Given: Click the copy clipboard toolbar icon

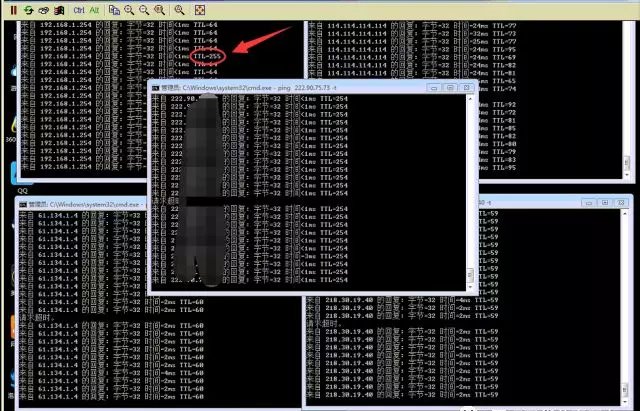Looking at the screenshot, I should (x=115, y=9).
